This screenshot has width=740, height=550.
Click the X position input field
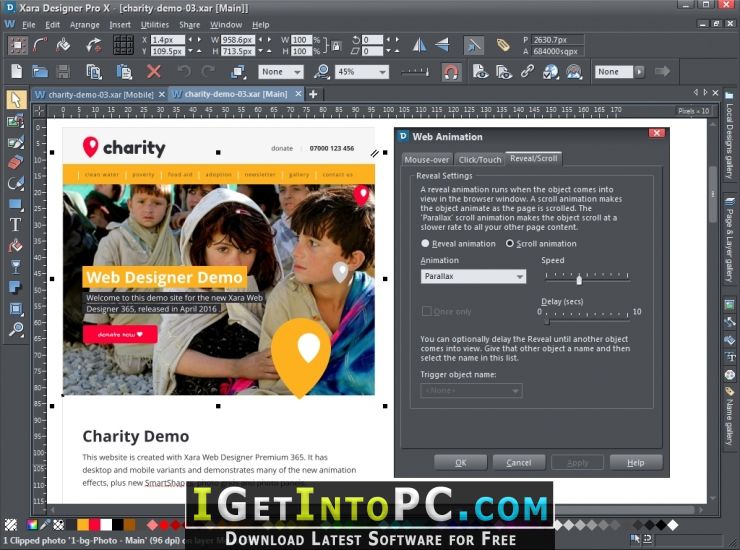click(167, 40)
